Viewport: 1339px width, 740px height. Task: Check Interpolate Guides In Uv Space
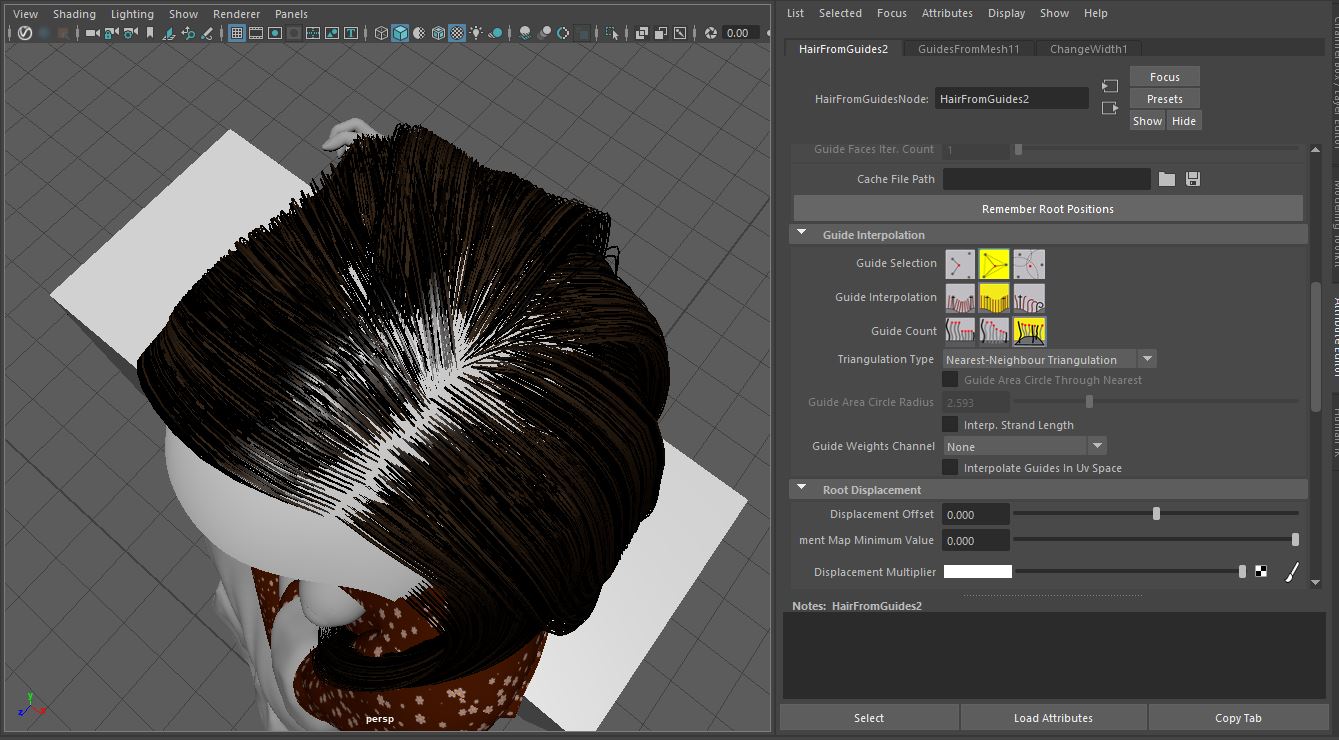(950, 468)
